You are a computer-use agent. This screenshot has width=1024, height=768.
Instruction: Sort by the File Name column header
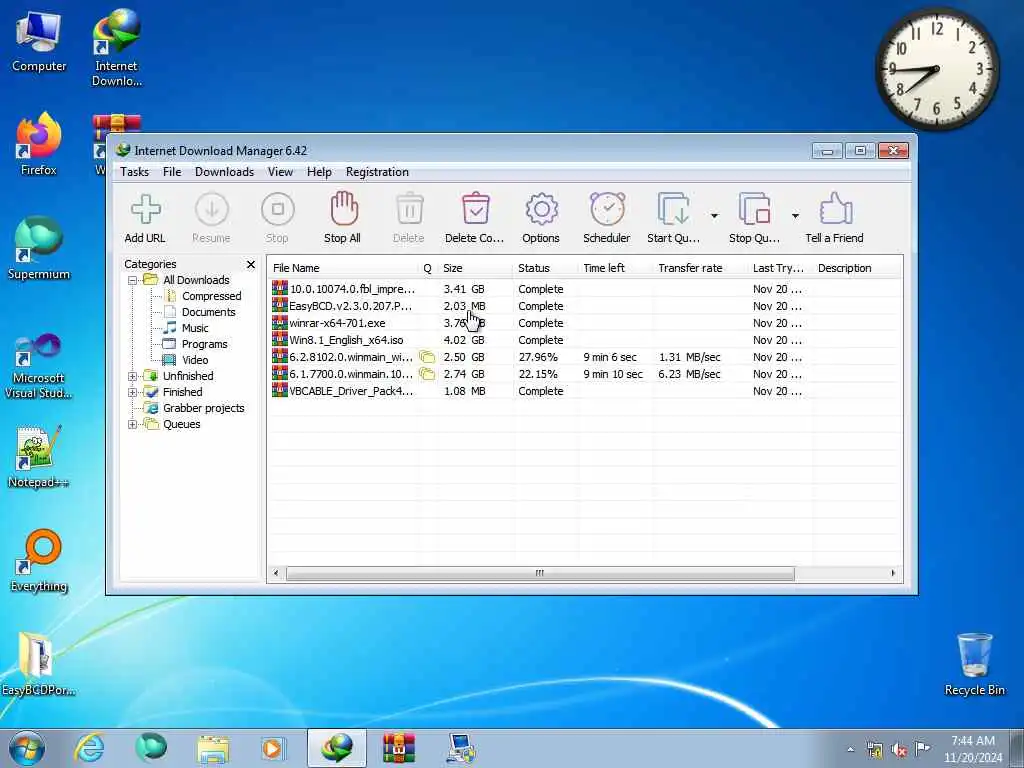point(343,268)
